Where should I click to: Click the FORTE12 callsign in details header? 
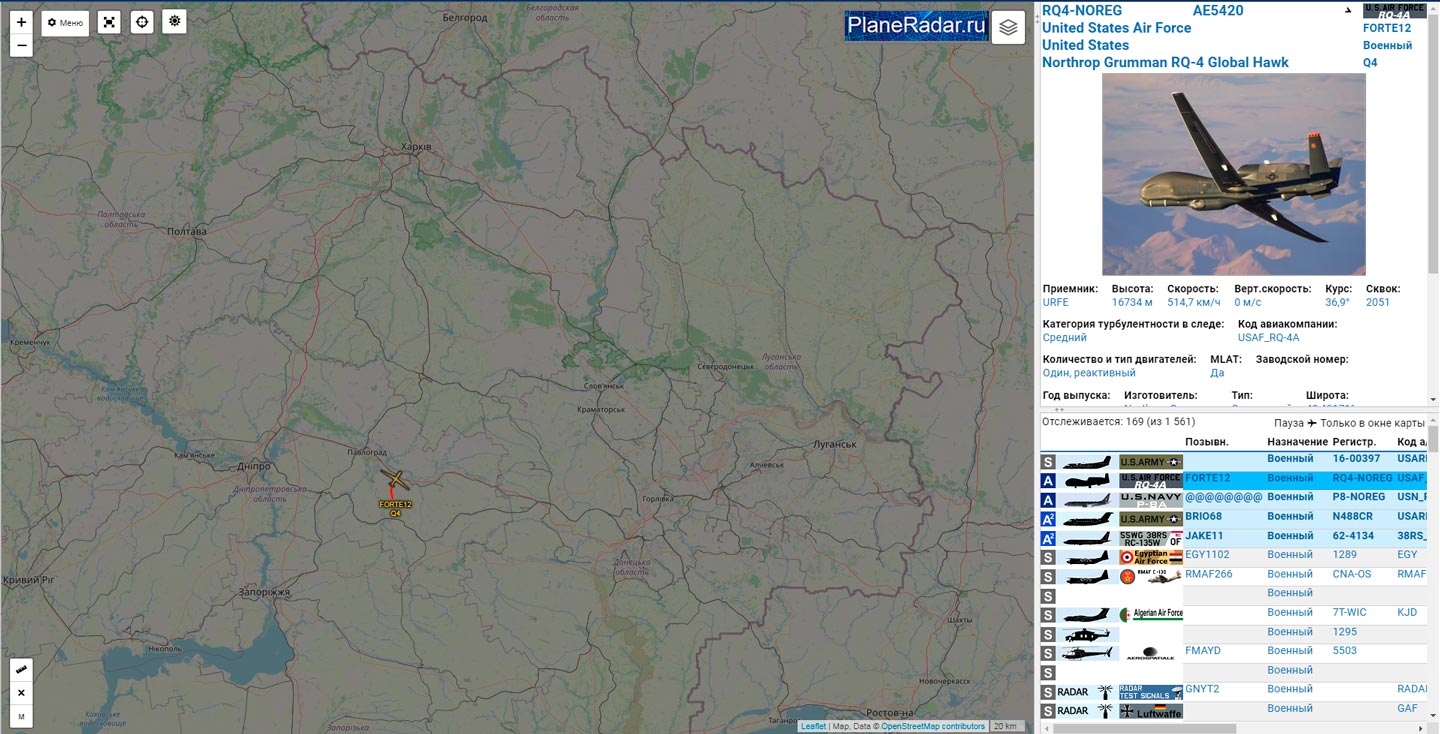tap(1387, 28)
